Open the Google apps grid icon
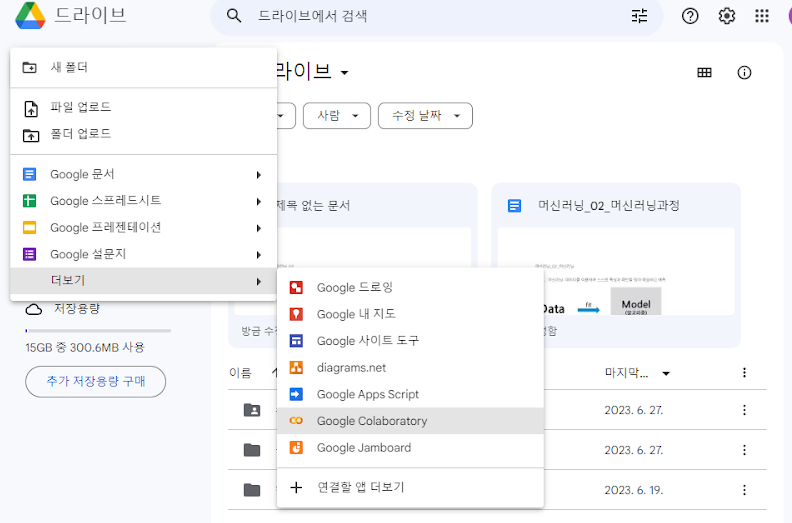The height and width of the screenshot is (523, 792). tap(762, 16)
